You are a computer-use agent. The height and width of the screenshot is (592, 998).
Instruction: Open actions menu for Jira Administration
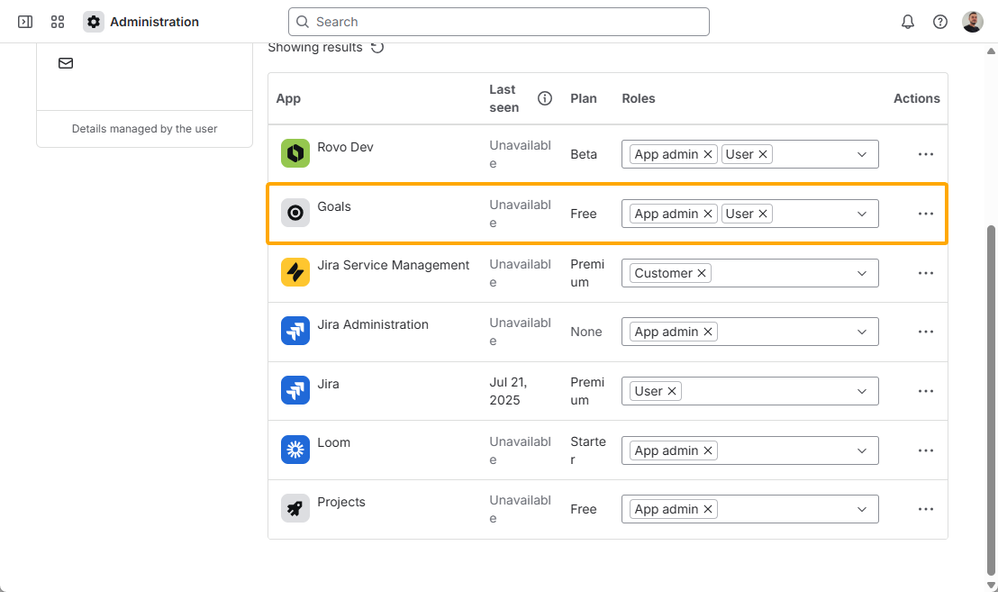tap(925, 332)
